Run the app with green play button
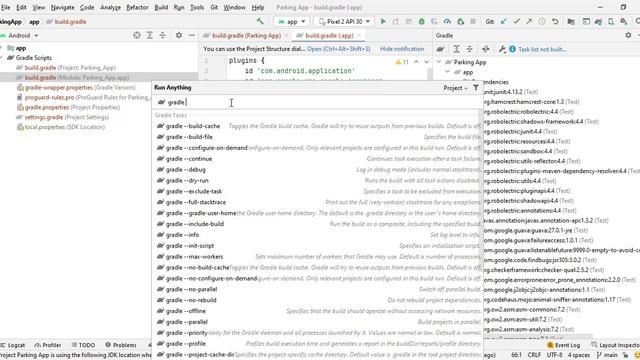This screenshot has width=640, height=360. (x=383, y=21)
